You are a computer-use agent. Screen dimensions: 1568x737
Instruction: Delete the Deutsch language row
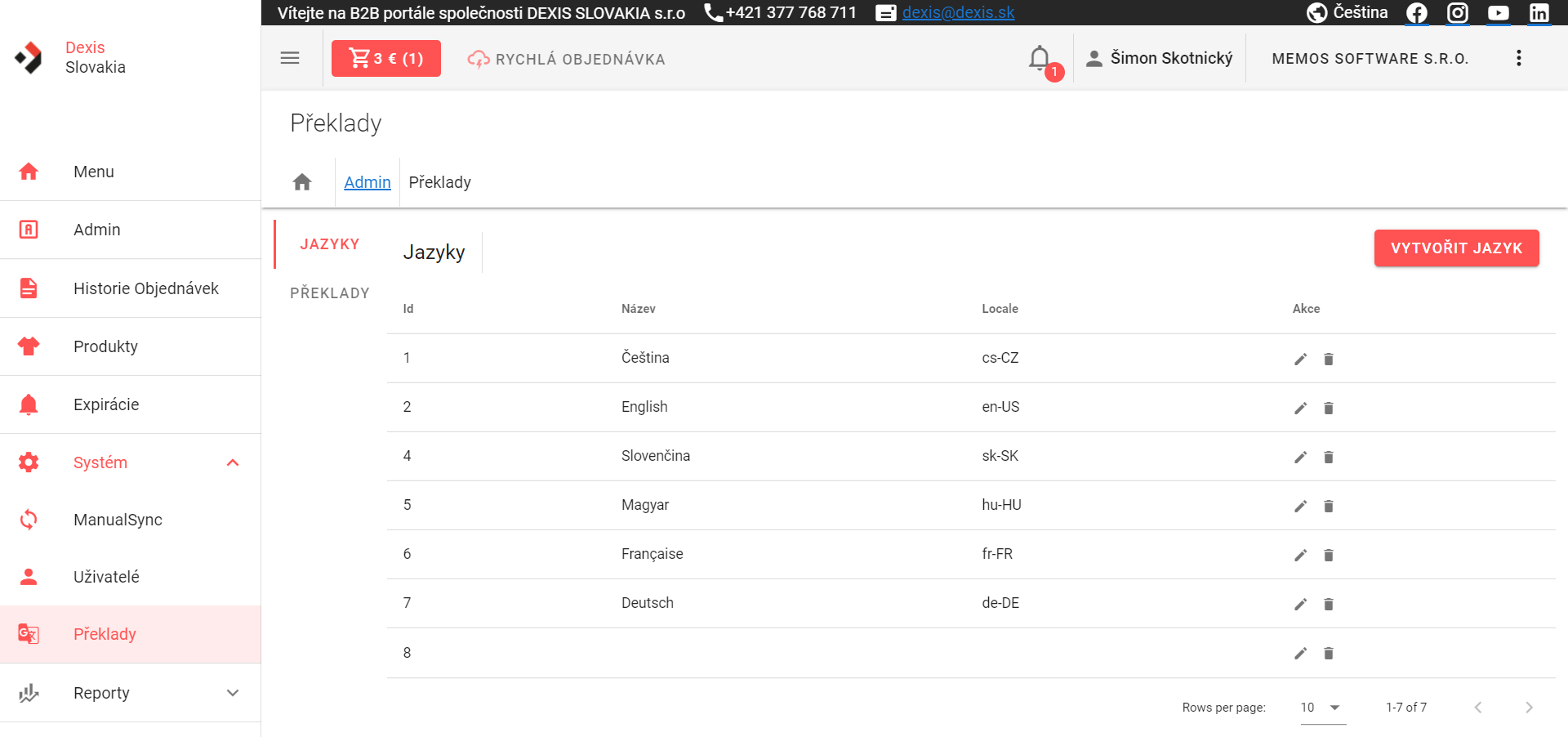tap(1329, 604)
